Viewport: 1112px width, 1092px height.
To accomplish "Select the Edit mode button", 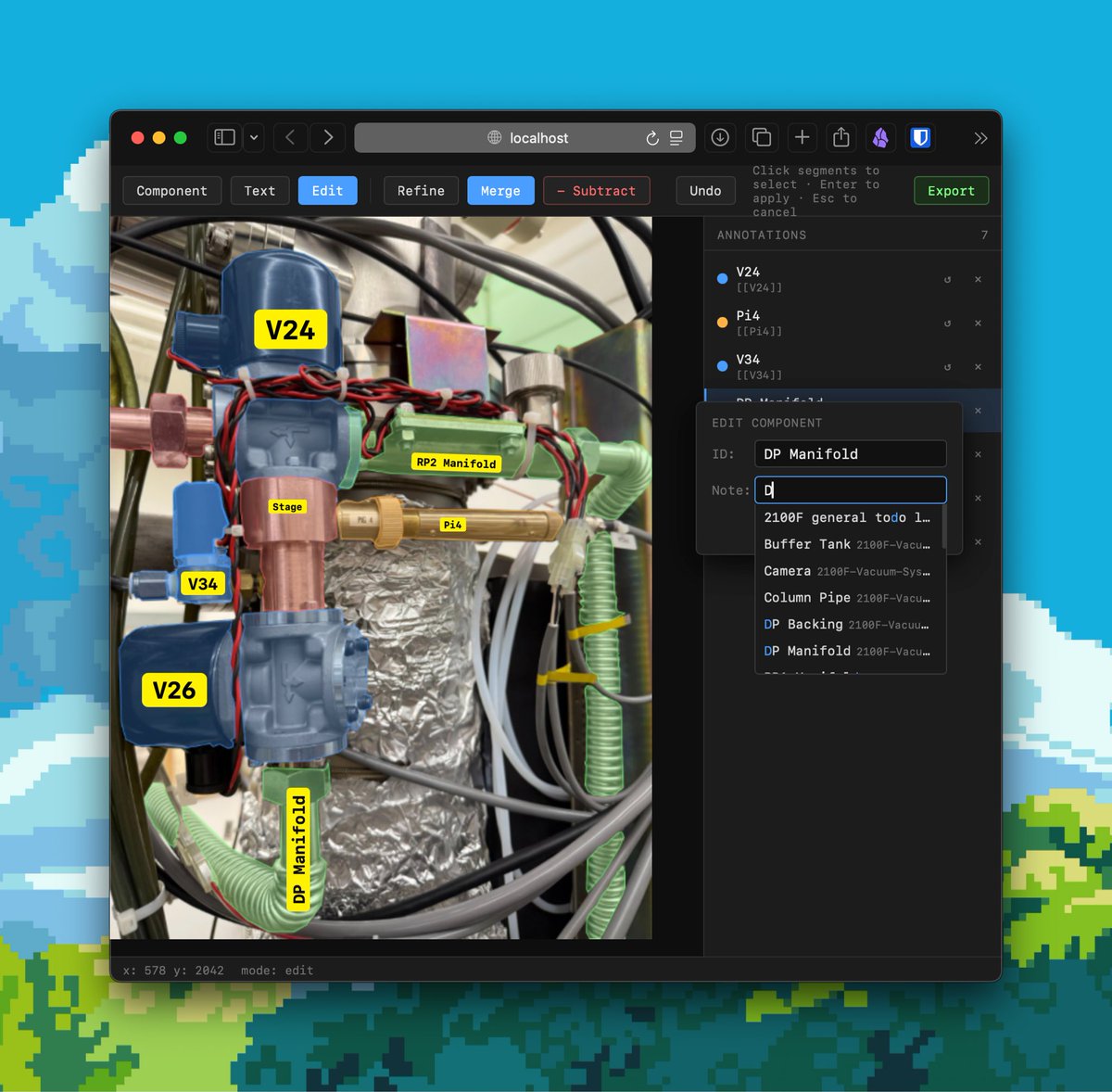I will [x=327, y=191].
